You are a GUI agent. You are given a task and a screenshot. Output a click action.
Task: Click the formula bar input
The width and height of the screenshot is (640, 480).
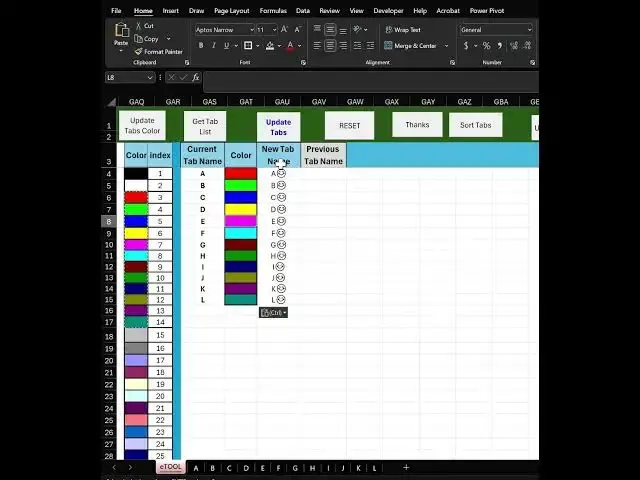[x=371, y=82]
